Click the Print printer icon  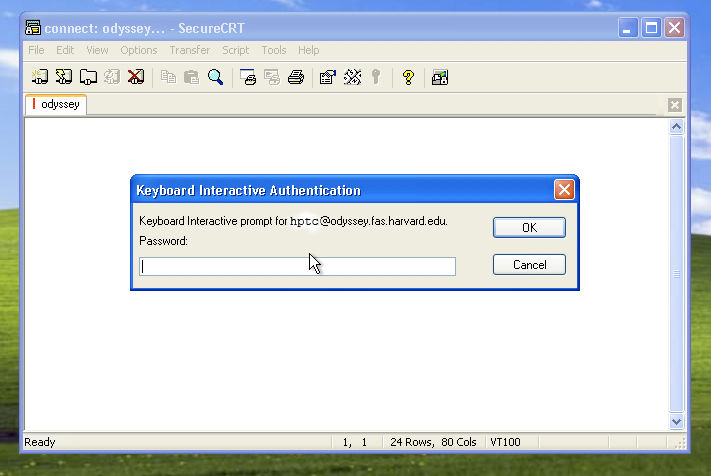coord(296,77)
